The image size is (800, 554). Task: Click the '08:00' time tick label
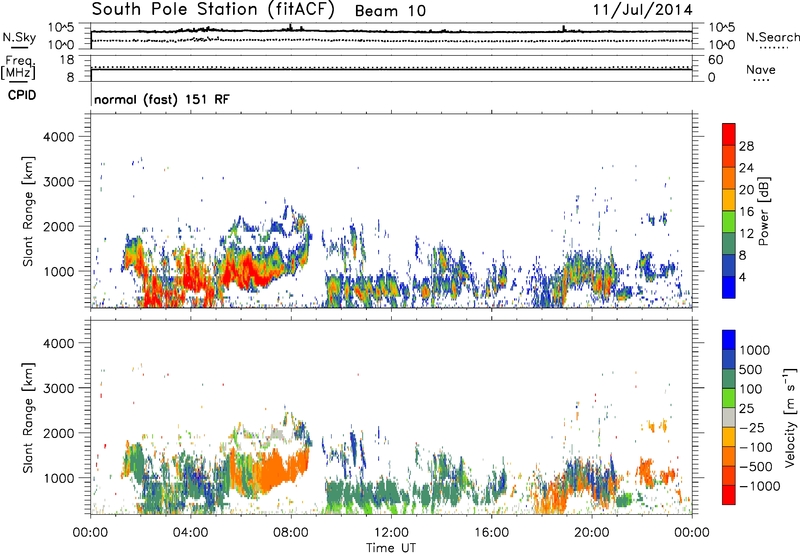coord(291,533)
